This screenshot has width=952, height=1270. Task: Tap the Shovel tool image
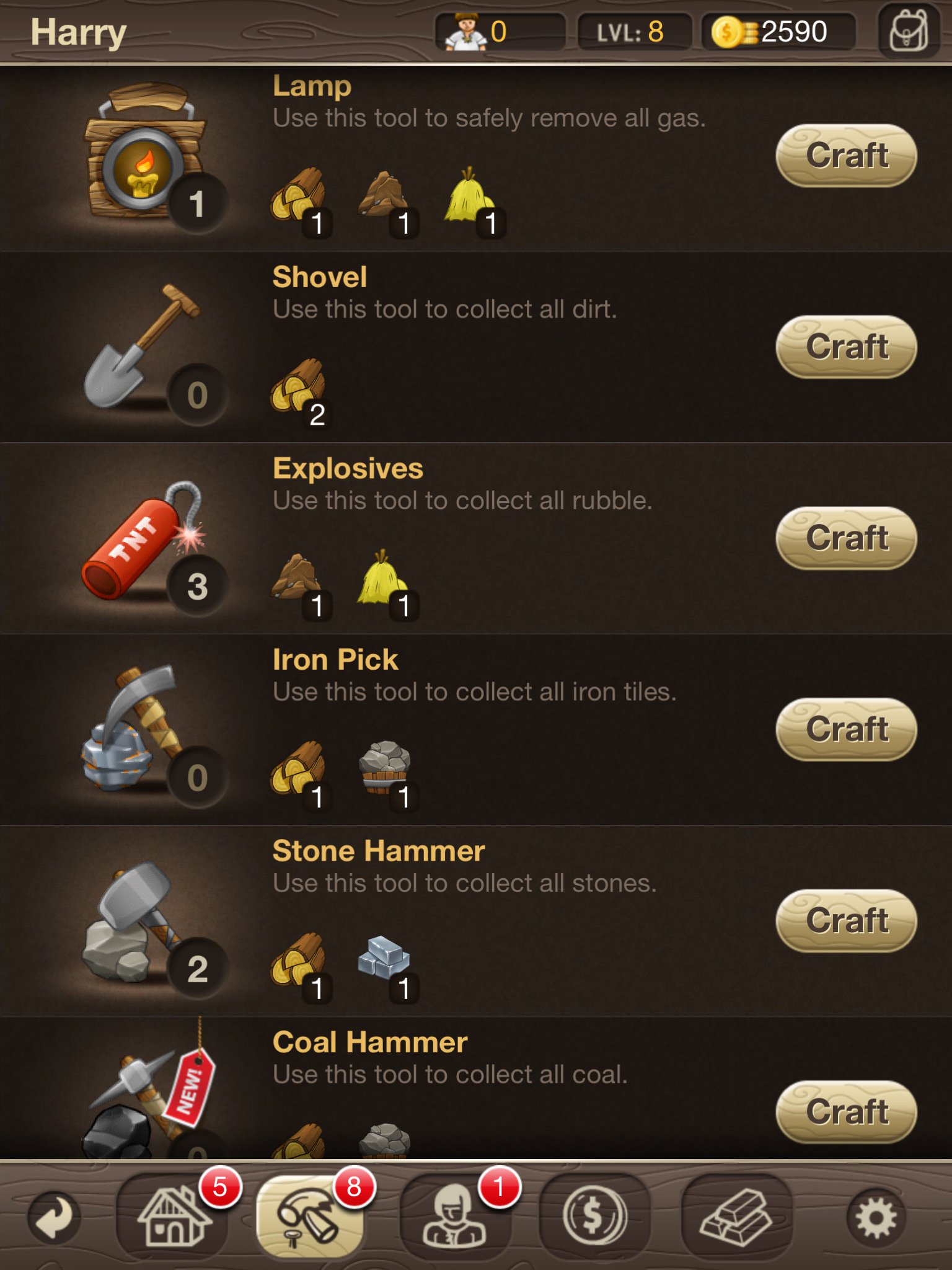(x=143, y=346)
